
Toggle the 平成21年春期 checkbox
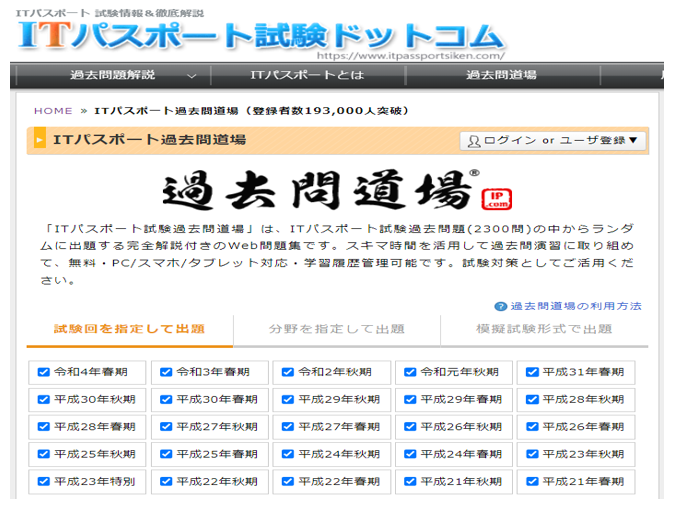(532, 482)
